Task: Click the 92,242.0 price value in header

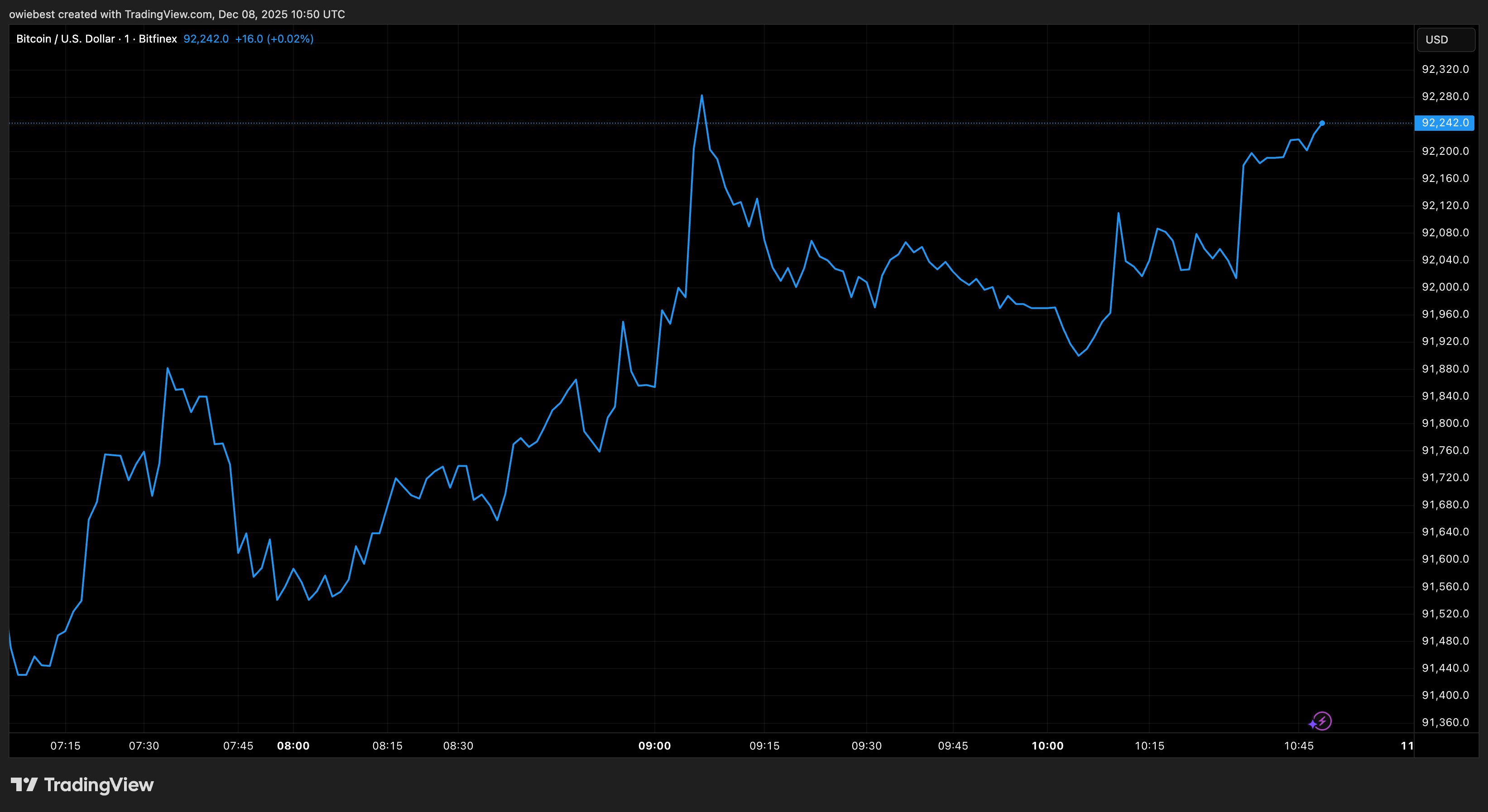Action: 205,38
